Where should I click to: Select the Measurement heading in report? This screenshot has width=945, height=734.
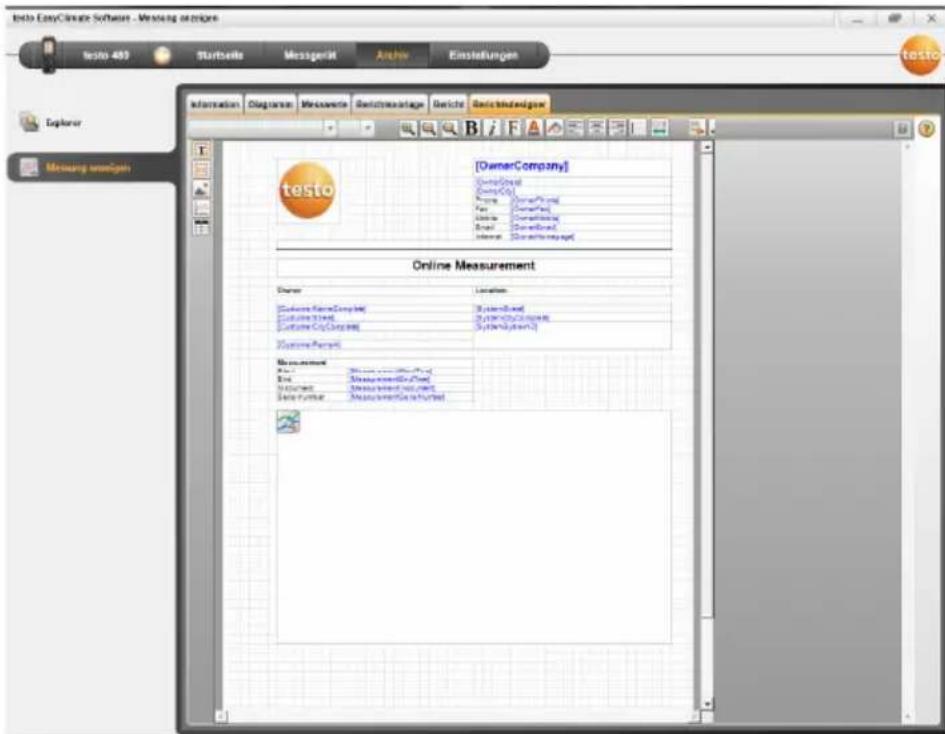[x=301, y=363]
